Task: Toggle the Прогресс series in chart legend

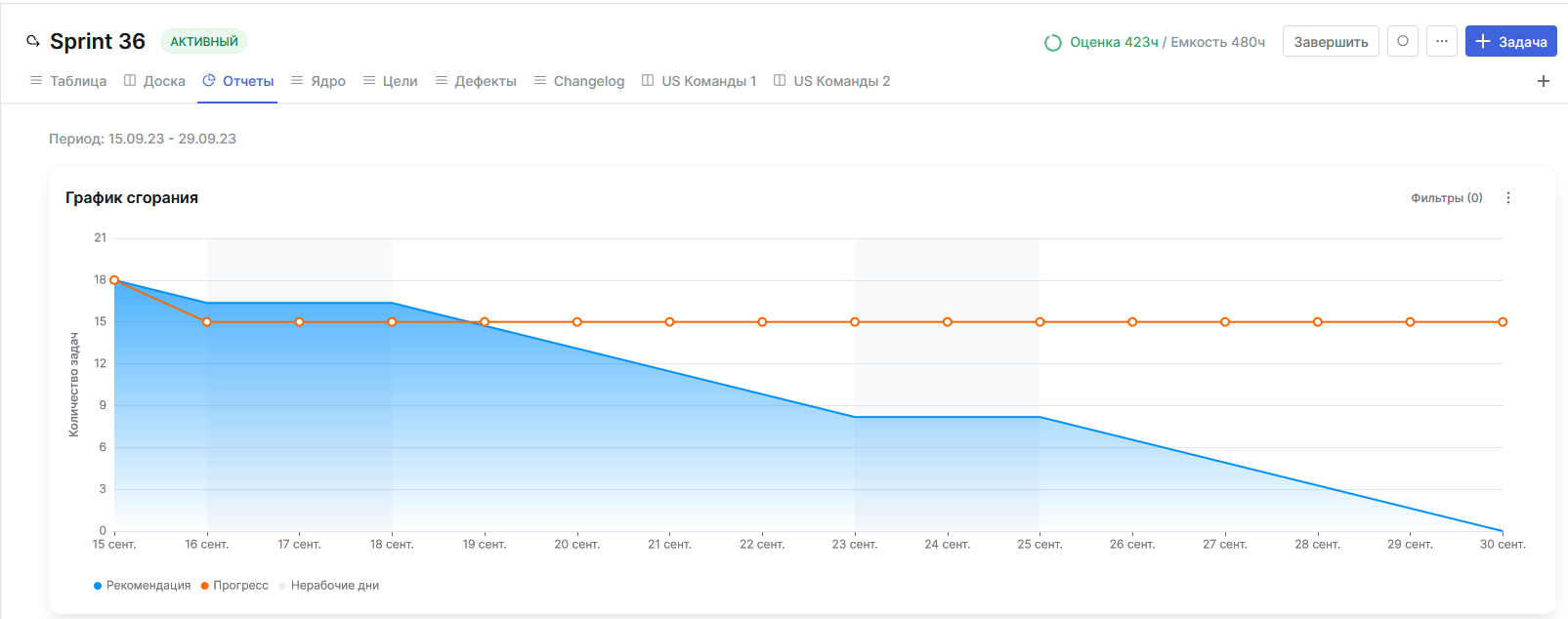Action: coord(234,586)
